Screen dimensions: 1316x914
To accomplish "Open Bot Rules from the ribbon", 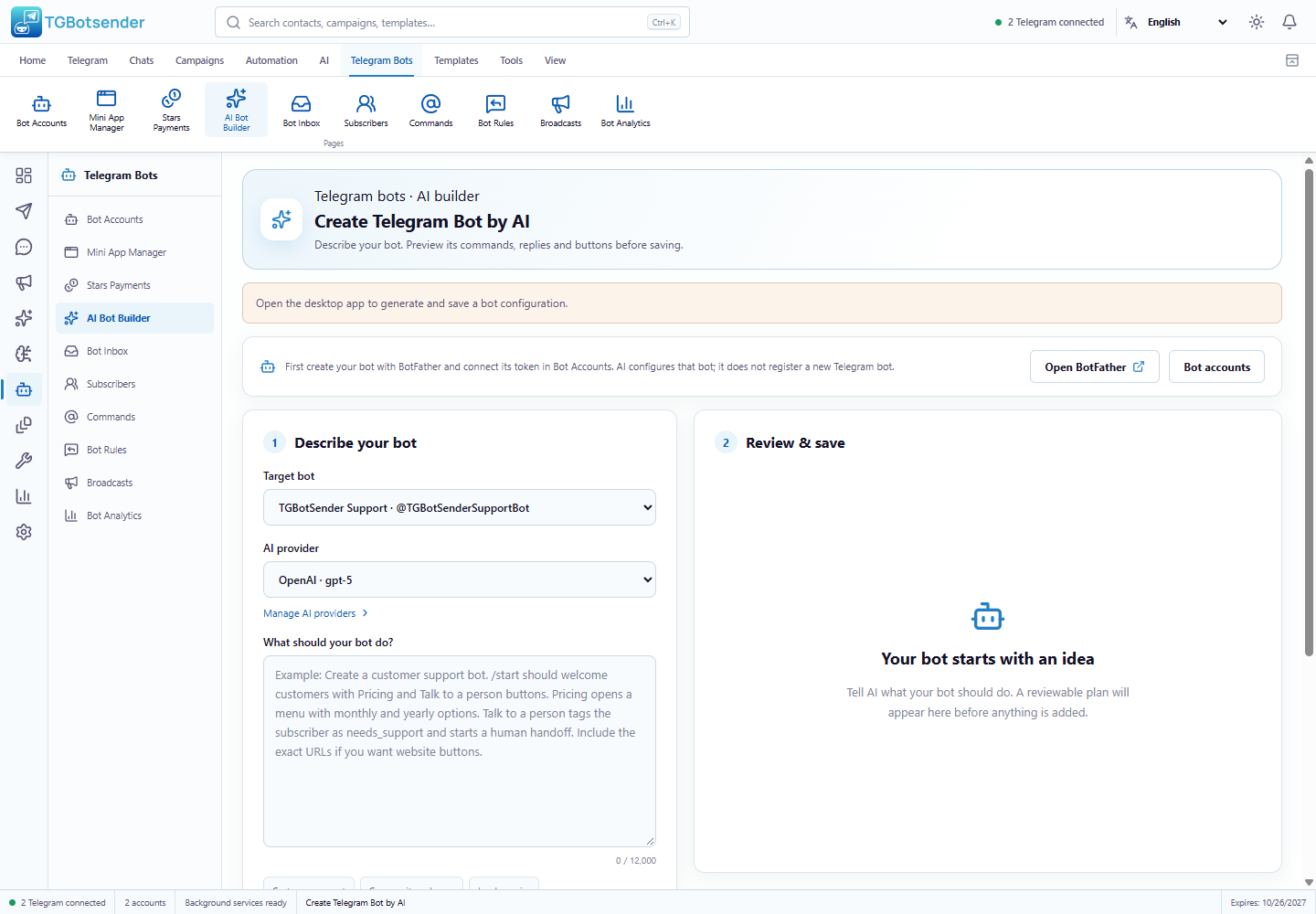I will click(496, 110).
